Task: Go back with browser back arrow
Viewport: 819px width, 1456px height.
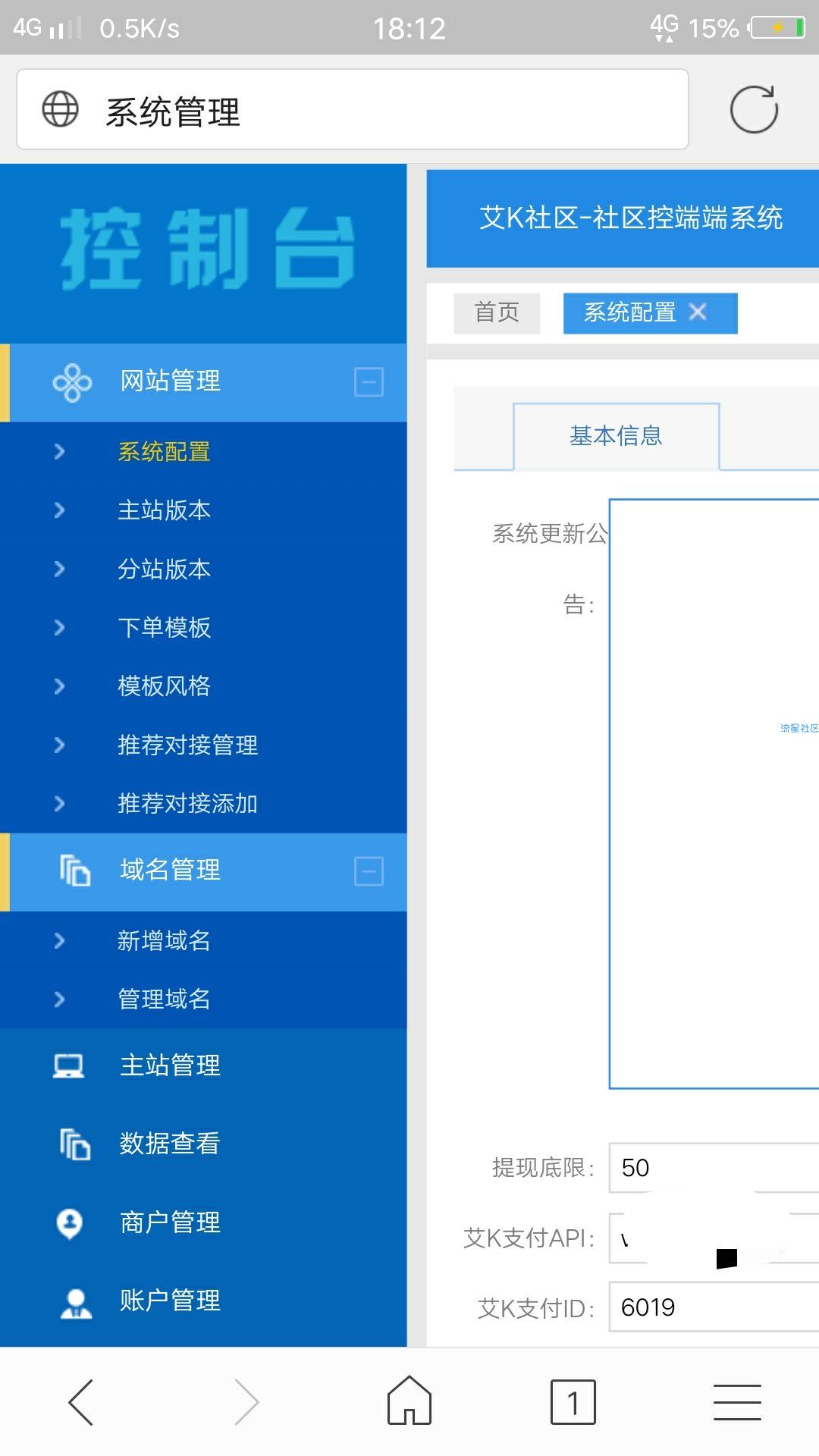Action: pyautogui.click(x=81, y=1402)
